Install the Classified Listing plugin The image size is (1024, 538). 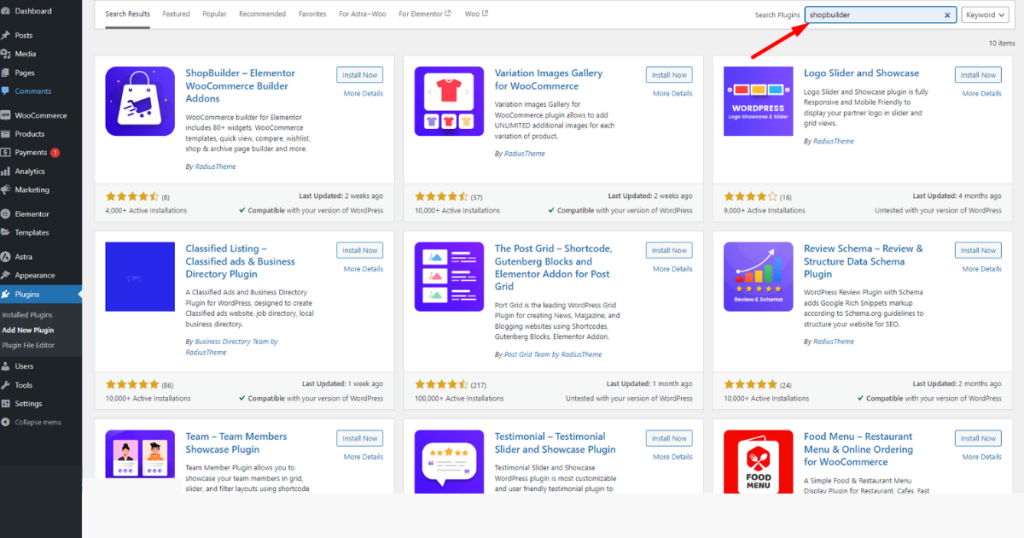coord(360,250)
